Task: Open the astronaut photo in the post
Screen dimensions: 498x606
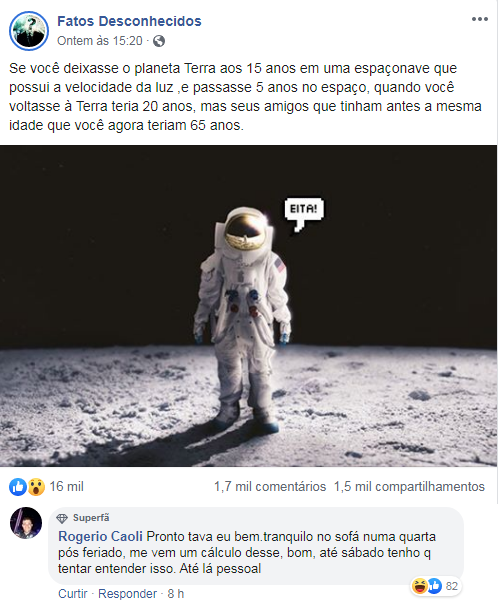Action: click(248, 306)
